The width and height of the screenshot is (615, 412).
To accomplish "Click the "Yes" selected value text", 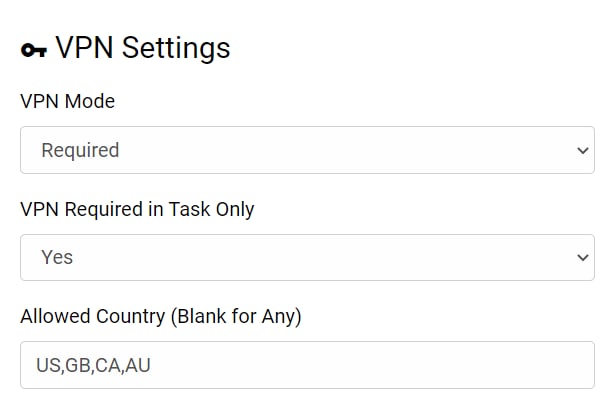I will 57,257.
